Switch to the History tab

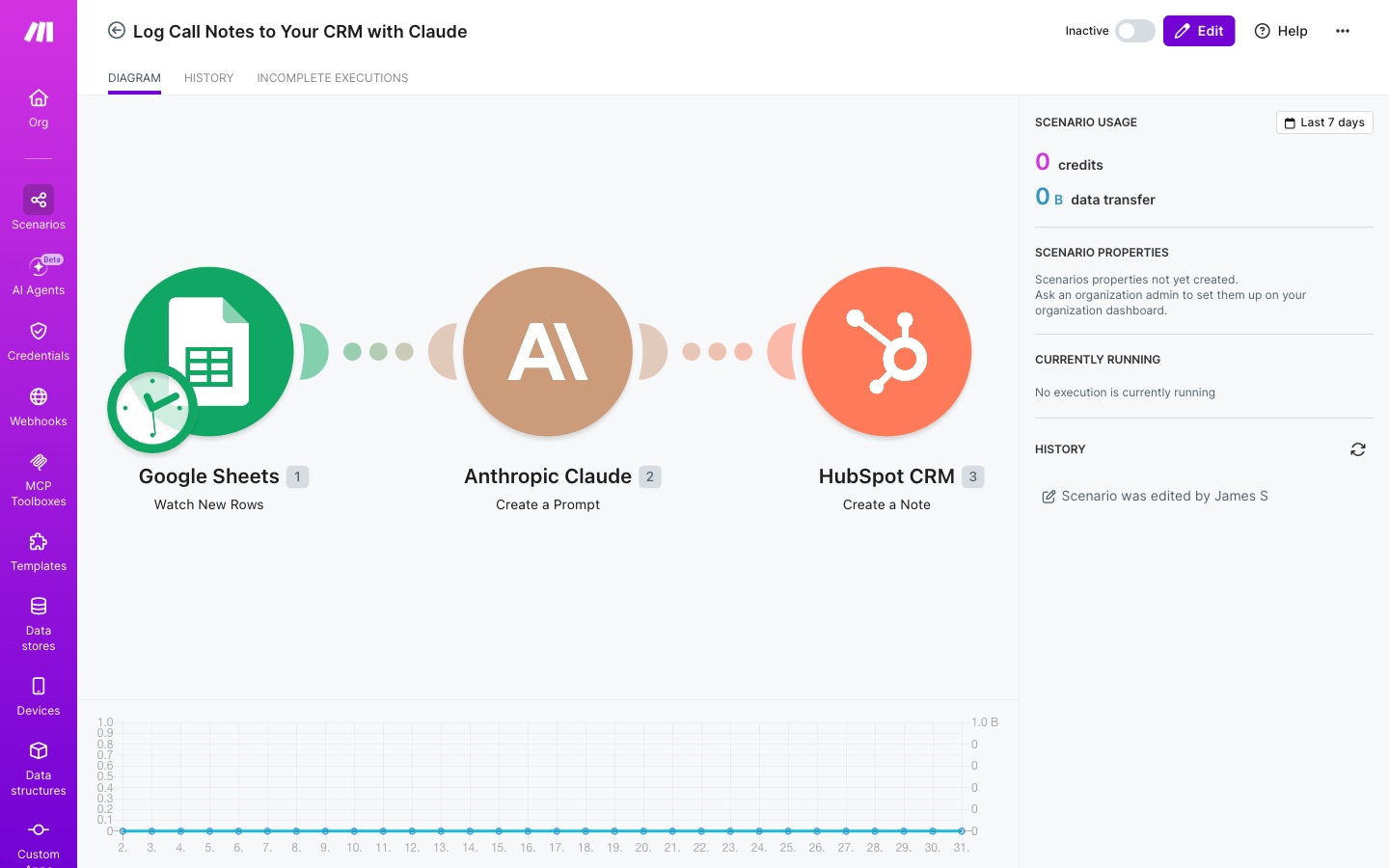click(x=209, y=78)
